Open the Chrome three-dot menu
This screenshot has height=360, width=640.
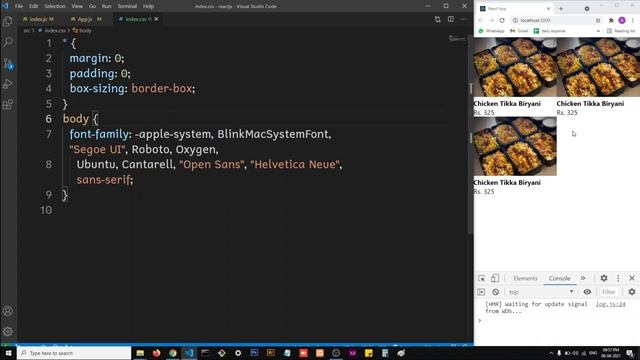633,20
